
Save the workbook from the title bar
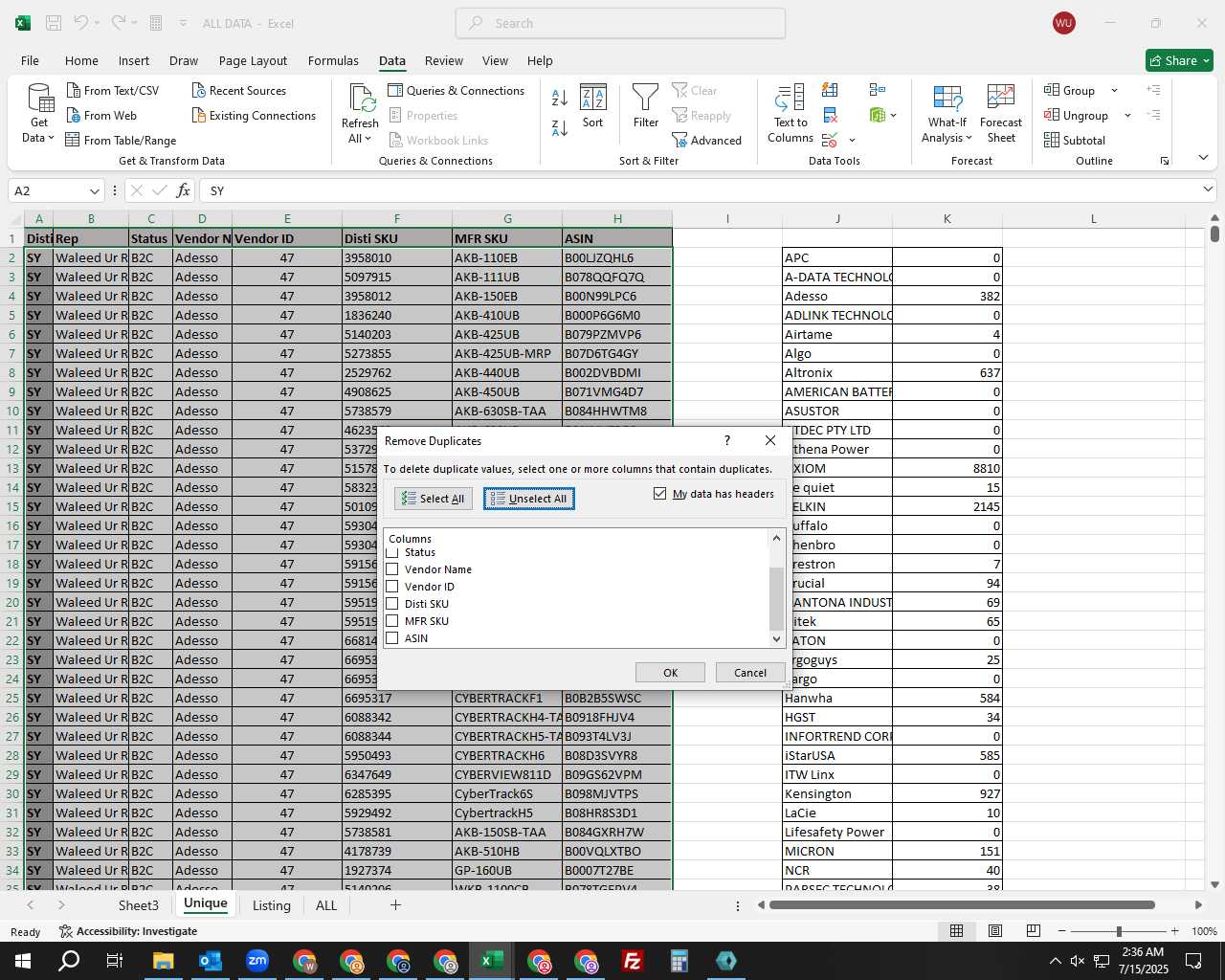[x=54, y=23]
